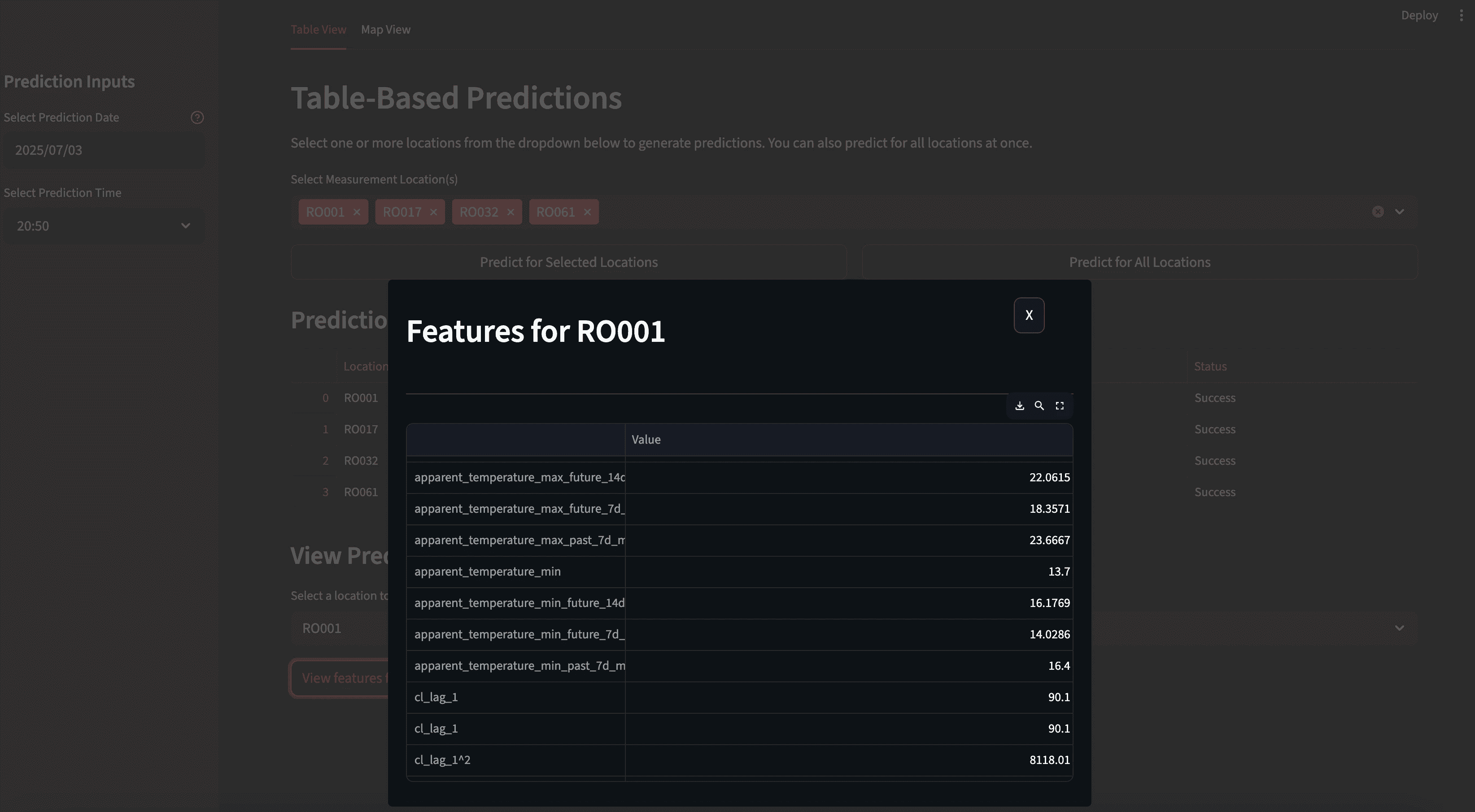Viewport: 1475px width, 812px height.
Task: Enter fullscreen view of the features table
Action: pyautogui.click(x=1059, y=406)
